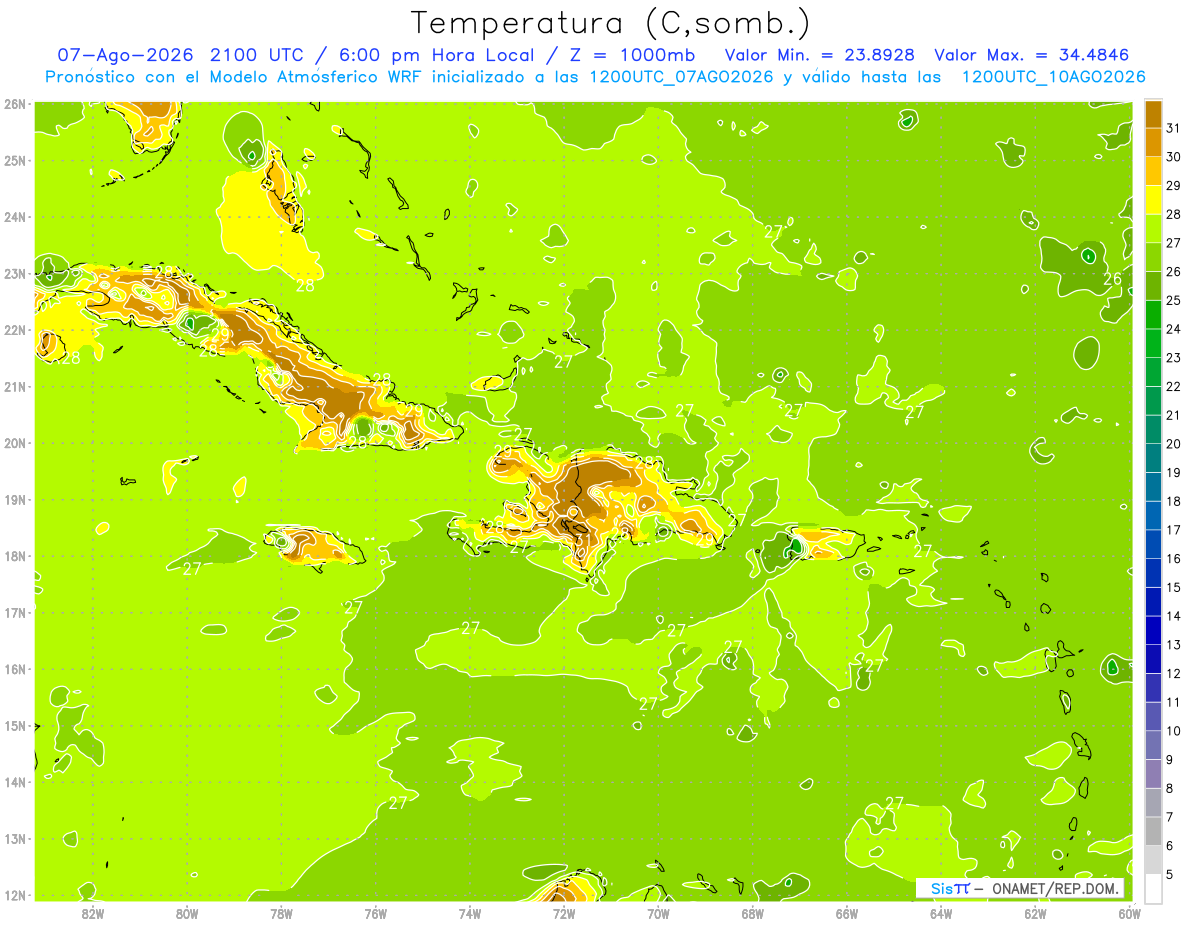
Task: Click the 24N latitude axis label
Action: coord(15,217)
